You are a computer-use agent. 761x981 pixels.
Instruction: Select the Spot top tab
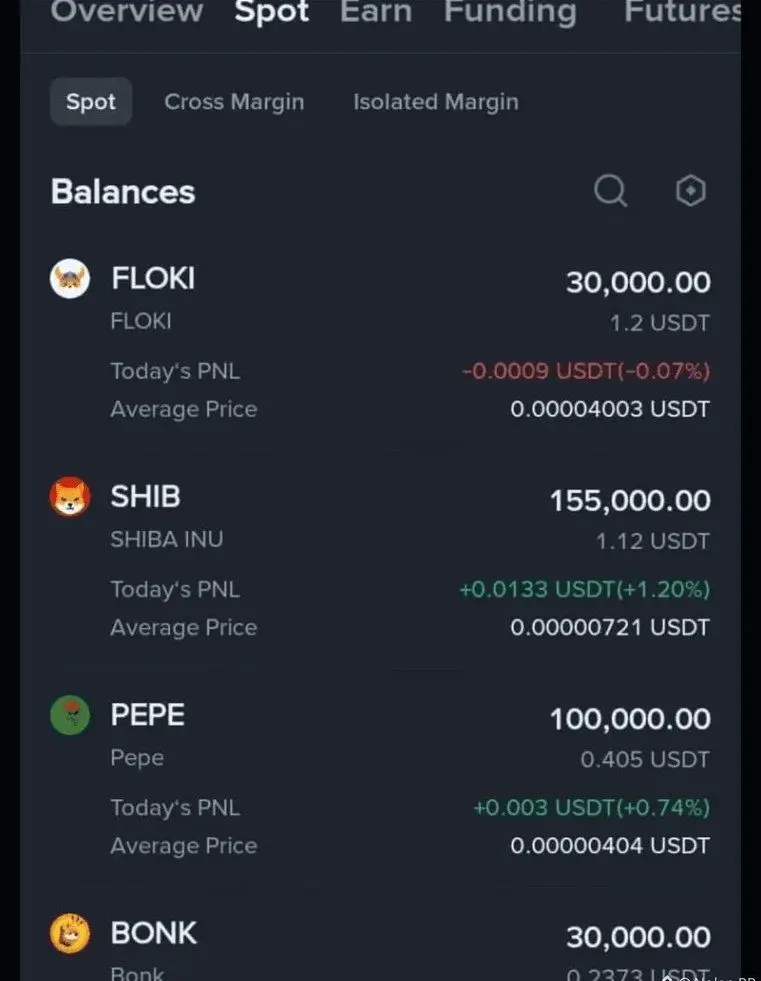(271, 12)
